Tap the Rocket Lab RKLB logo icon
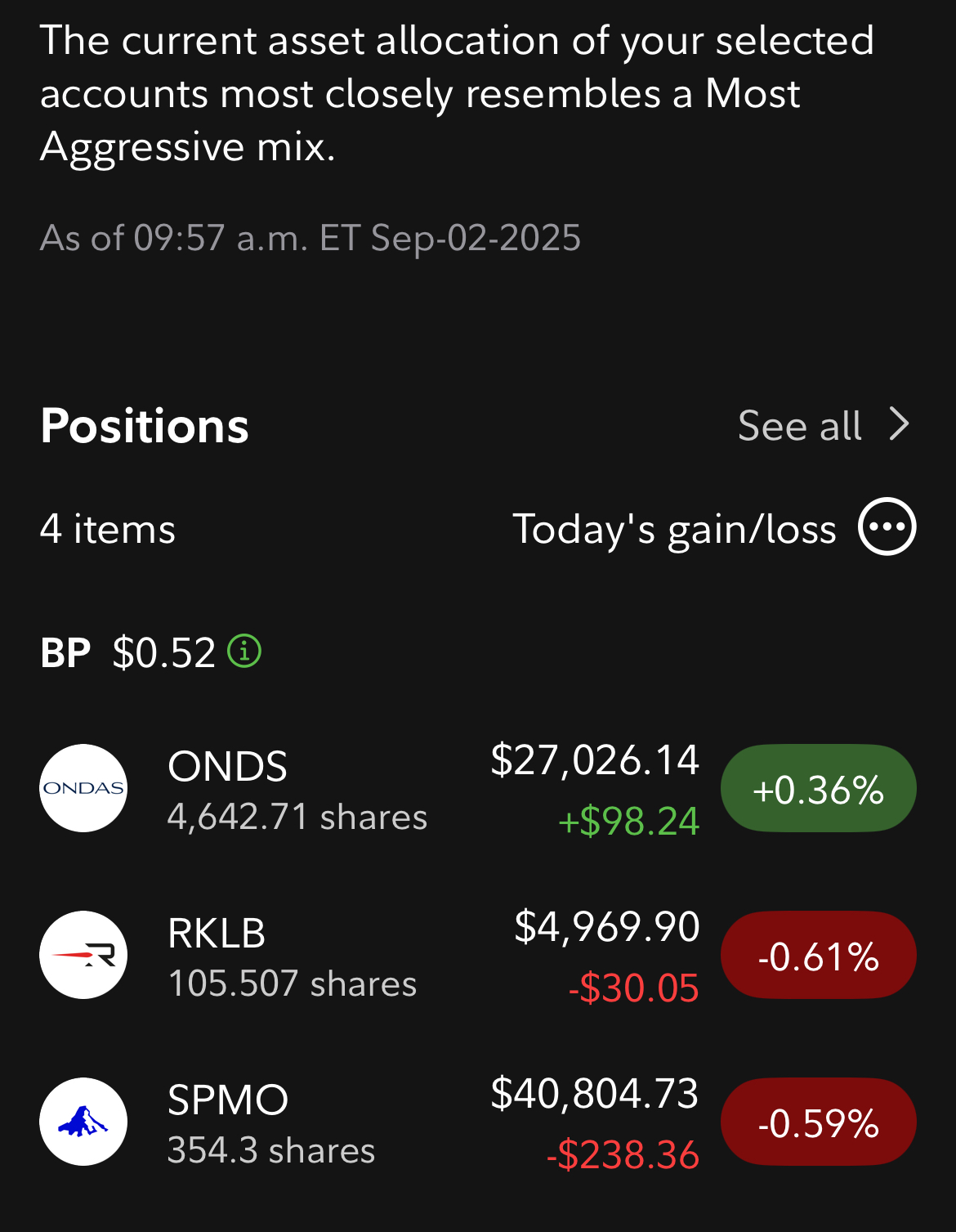956x1232 pixels. [83, 955]
